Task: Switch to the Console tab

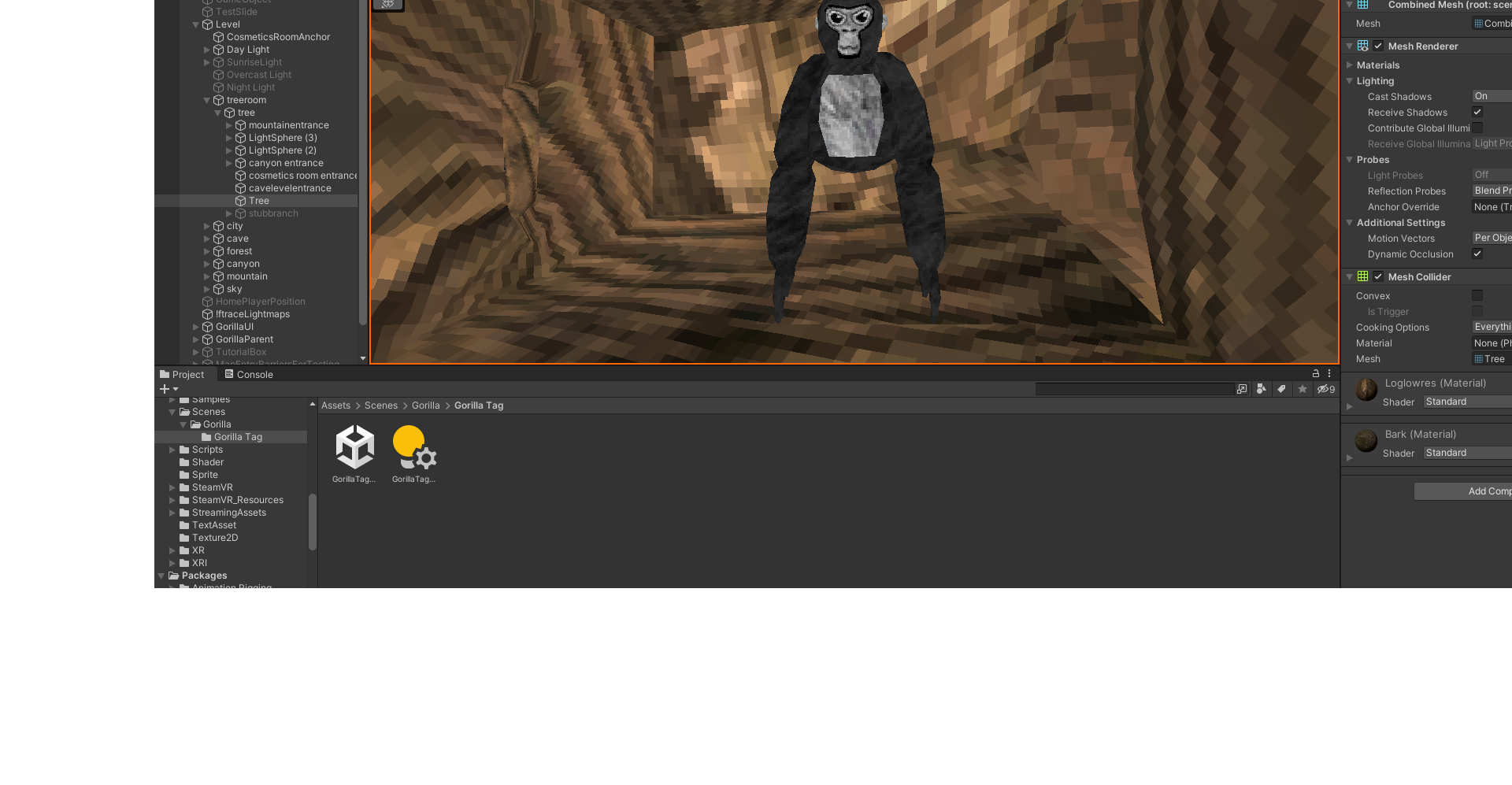Action: pos(249,375)
